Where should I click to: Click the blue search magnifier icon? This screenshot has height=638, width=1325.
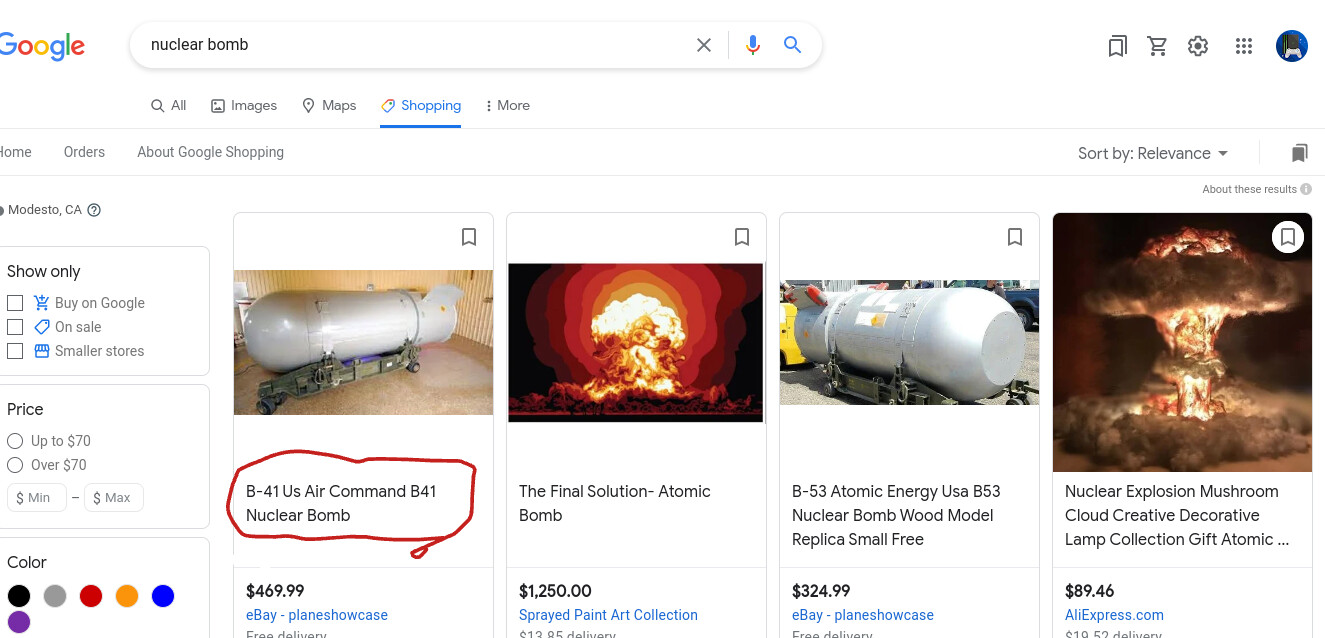(x=792, y=45)
